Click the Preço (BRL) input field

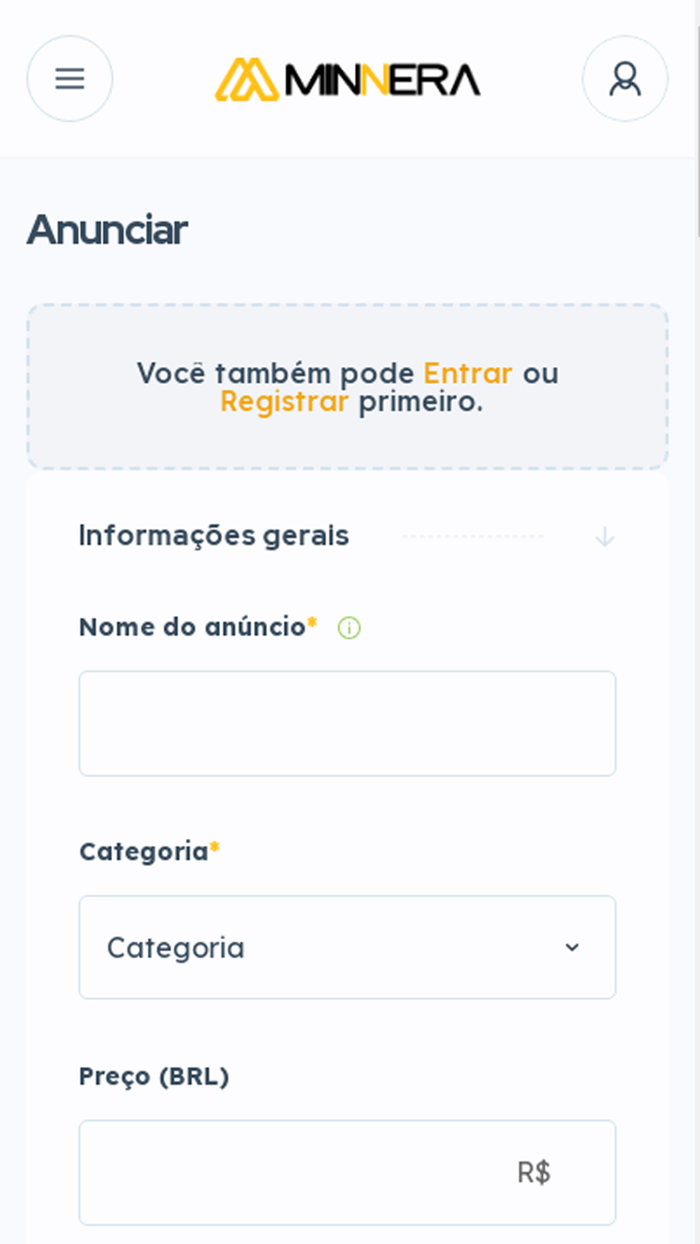click(x=347, y=1172)
